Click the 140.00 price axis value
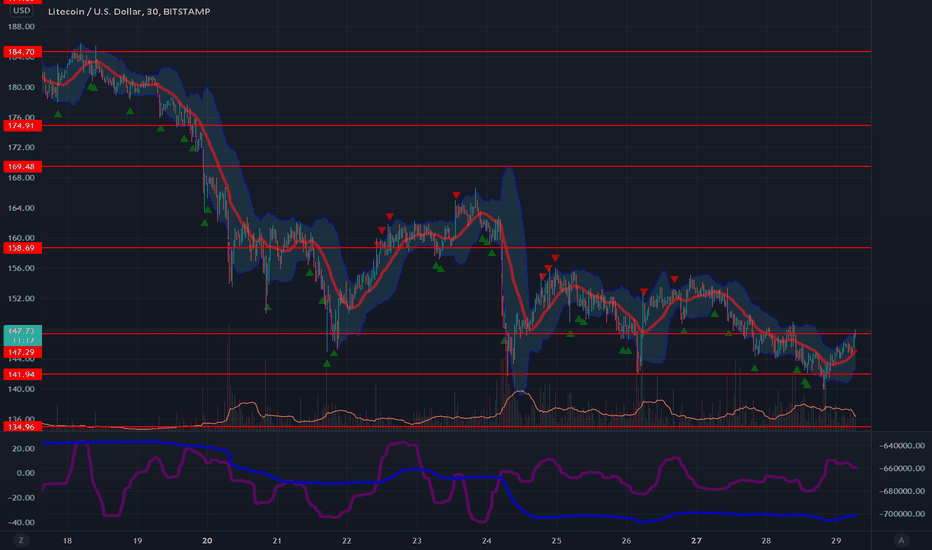Screen dimensions: 932x550 (21, 389)
